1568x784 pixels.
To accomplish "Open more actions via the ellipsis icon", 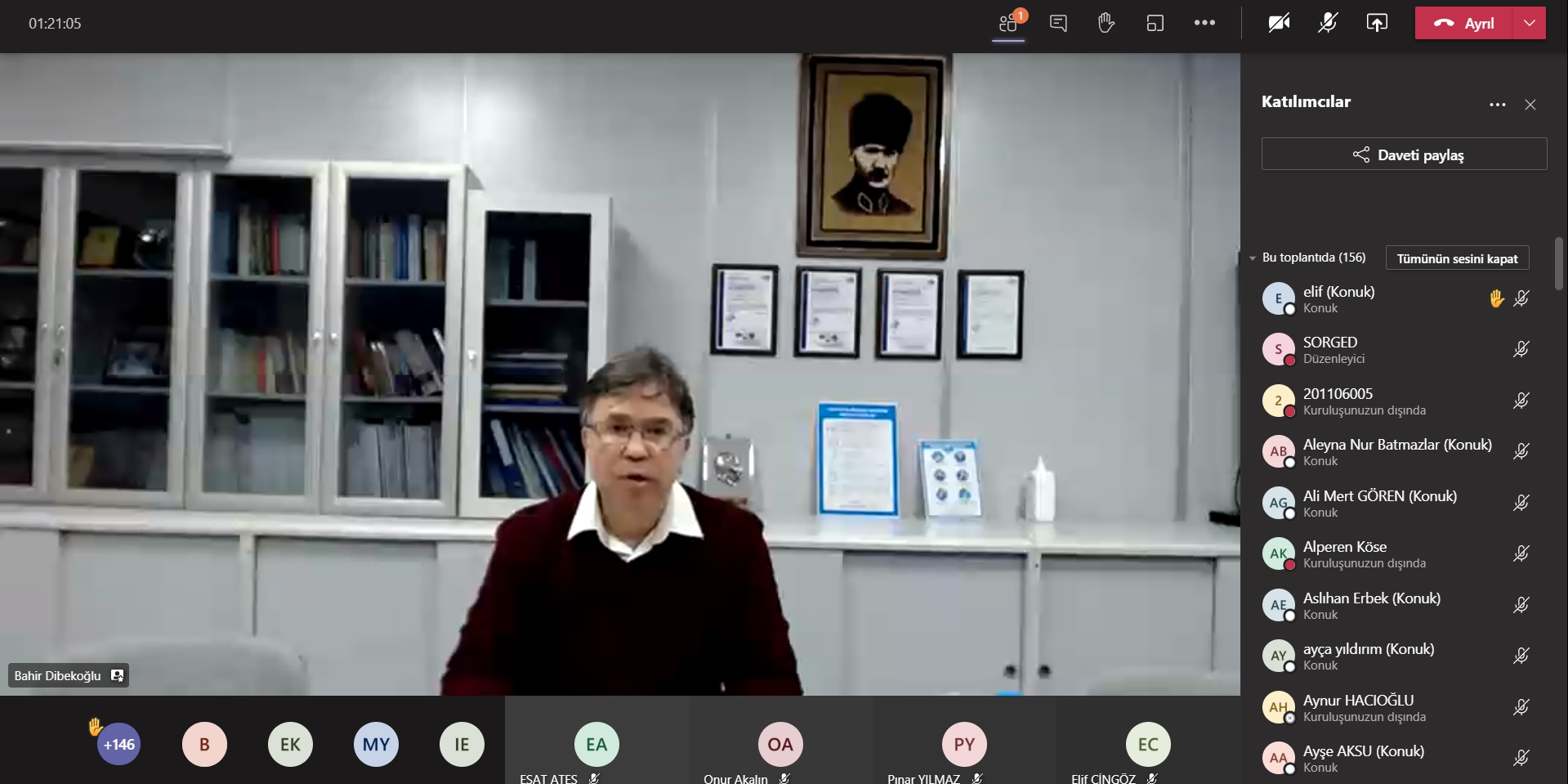I will [x=1205, y=23].
